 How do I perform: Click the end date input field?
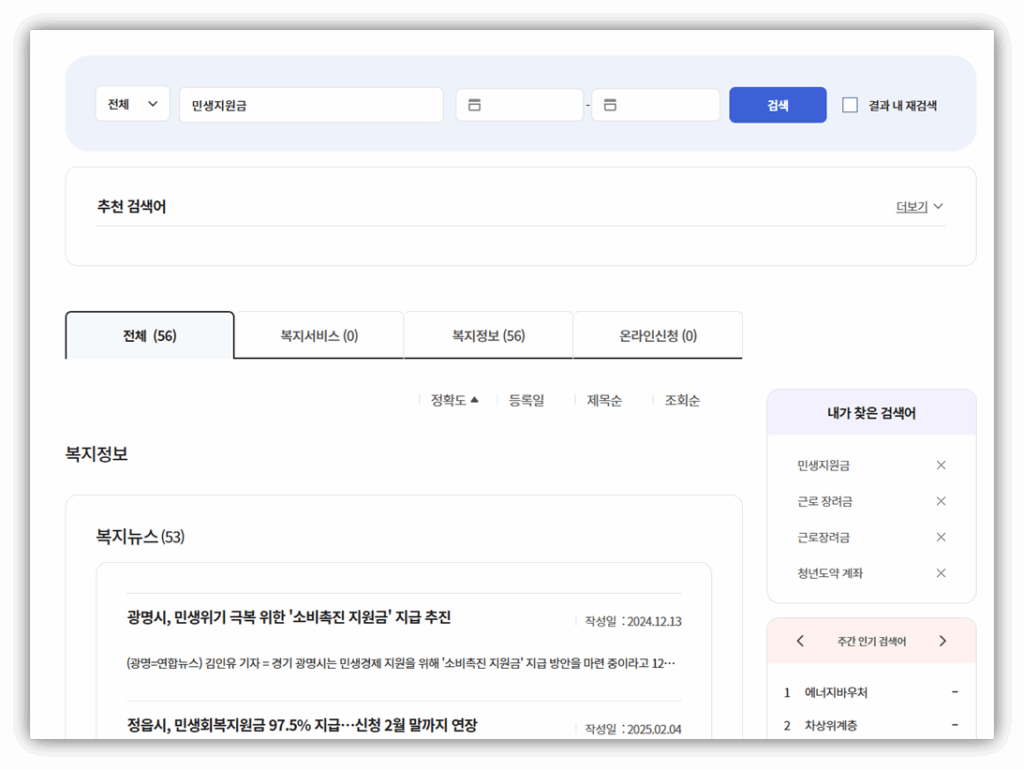tap(656, 105)
